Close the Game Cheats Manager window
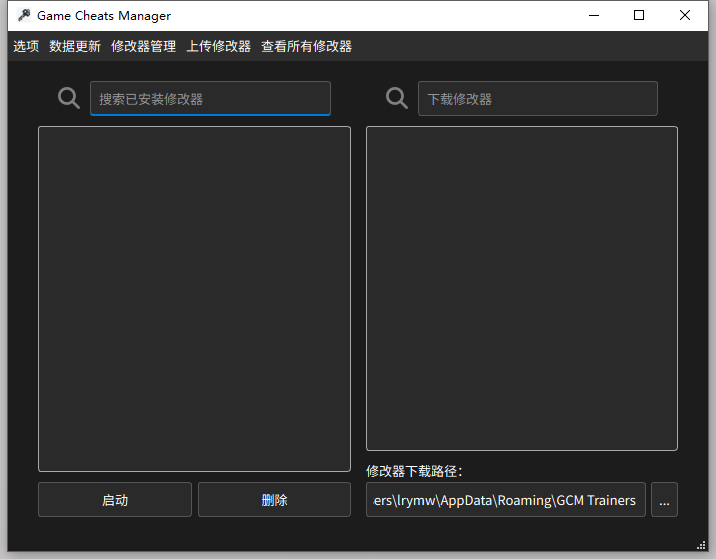Screen dimensions: 716x559 coord(685,15)
